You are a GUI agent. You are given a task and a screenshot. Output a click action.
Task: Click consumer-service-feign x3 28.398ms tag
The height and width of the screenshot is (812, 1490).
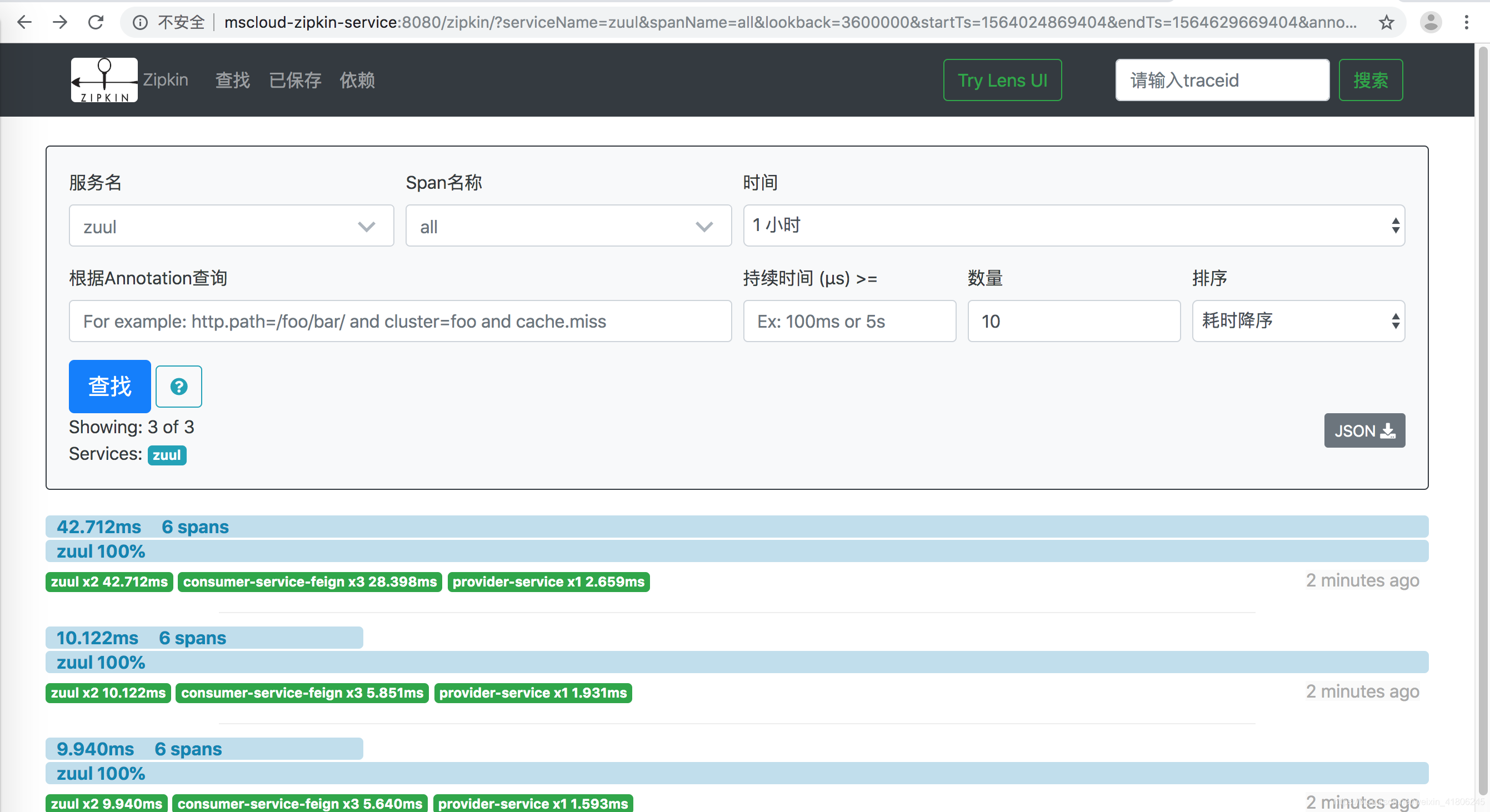click(x=310, y=582)
